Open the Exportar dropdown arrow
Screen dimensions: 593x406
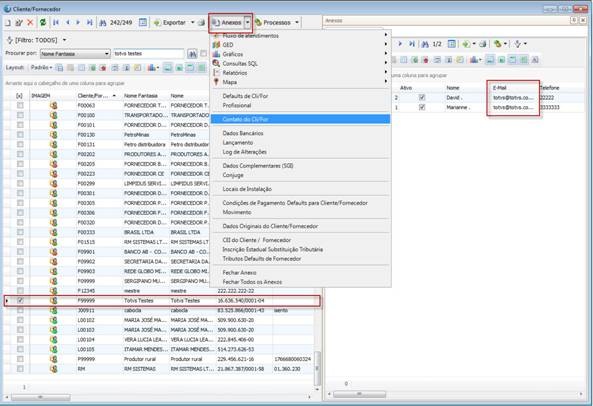point(192,23)
